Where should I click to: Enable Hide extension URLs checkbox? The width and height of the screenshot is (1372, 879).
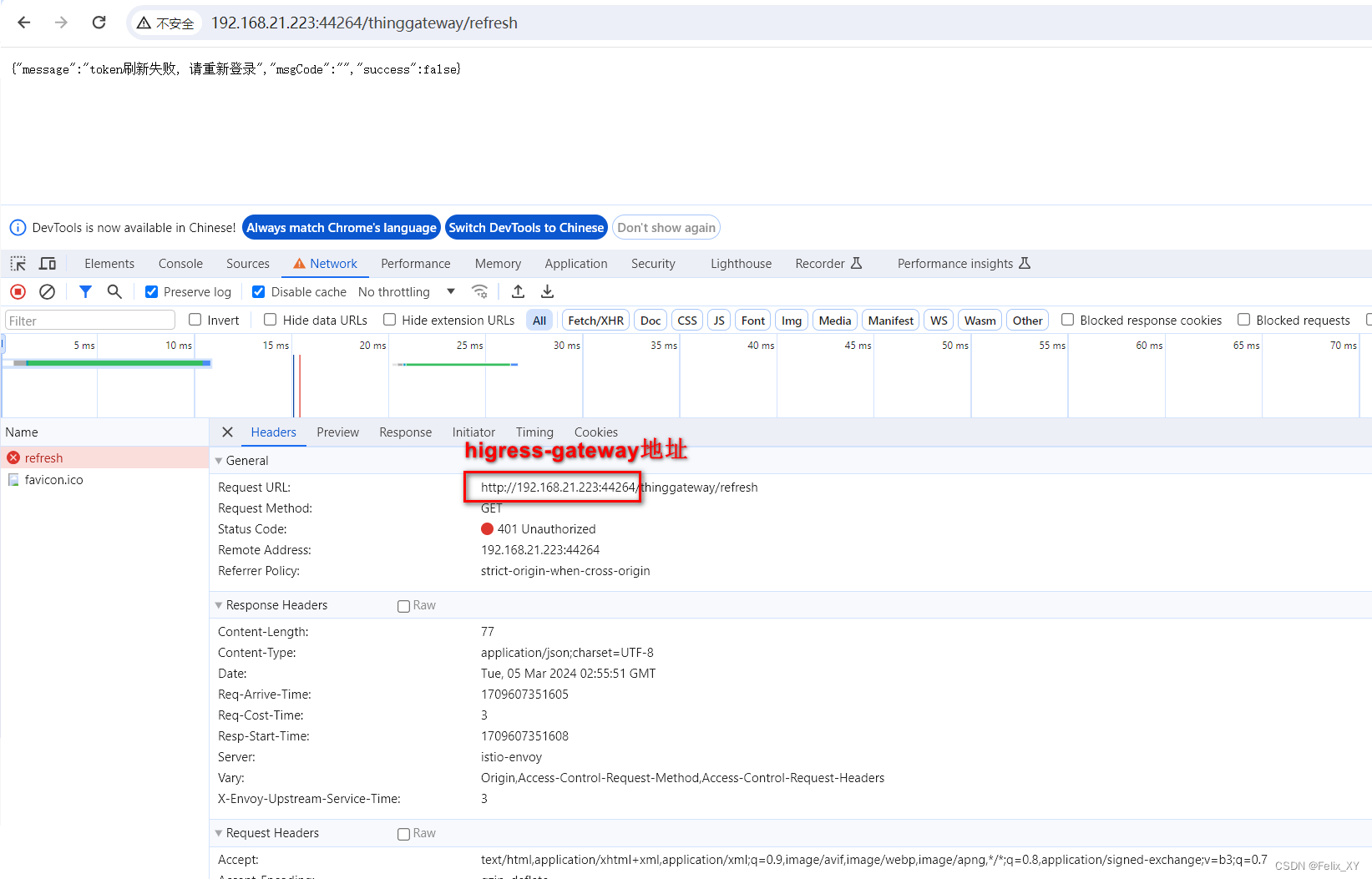pyautogui.click(x=389, y=320)
